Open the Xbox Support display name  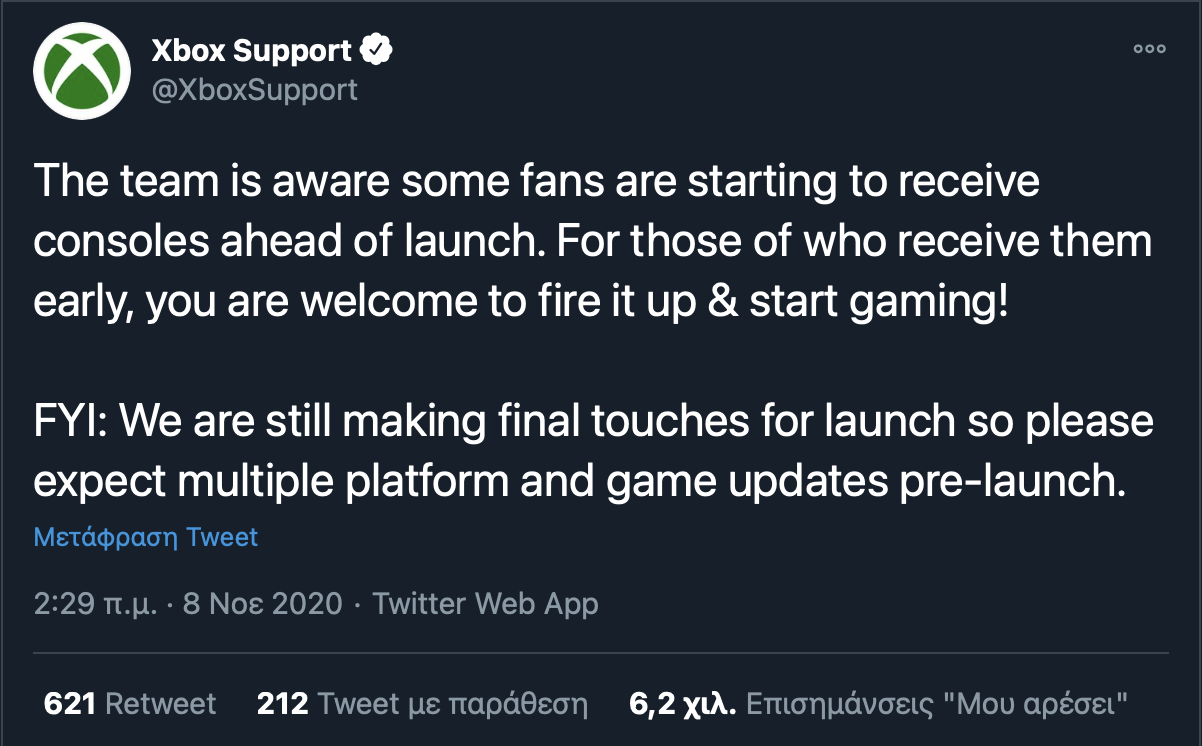tap(252, 50)
